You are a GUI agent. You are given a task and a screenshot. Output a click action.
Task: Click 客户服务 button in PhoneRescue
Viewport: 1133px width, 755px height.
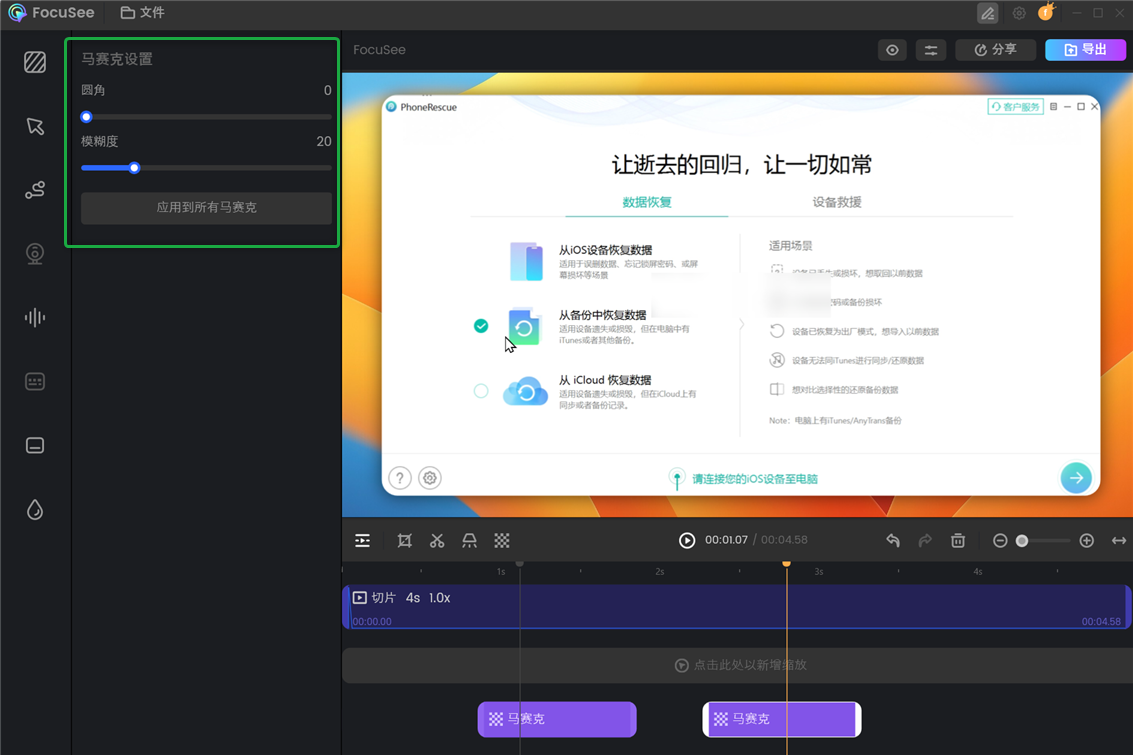point(1015,107)
